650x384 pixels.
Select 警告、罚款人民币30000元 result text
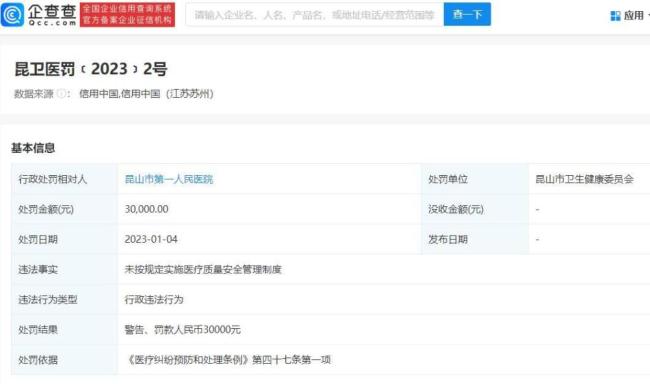pos(182,330)
